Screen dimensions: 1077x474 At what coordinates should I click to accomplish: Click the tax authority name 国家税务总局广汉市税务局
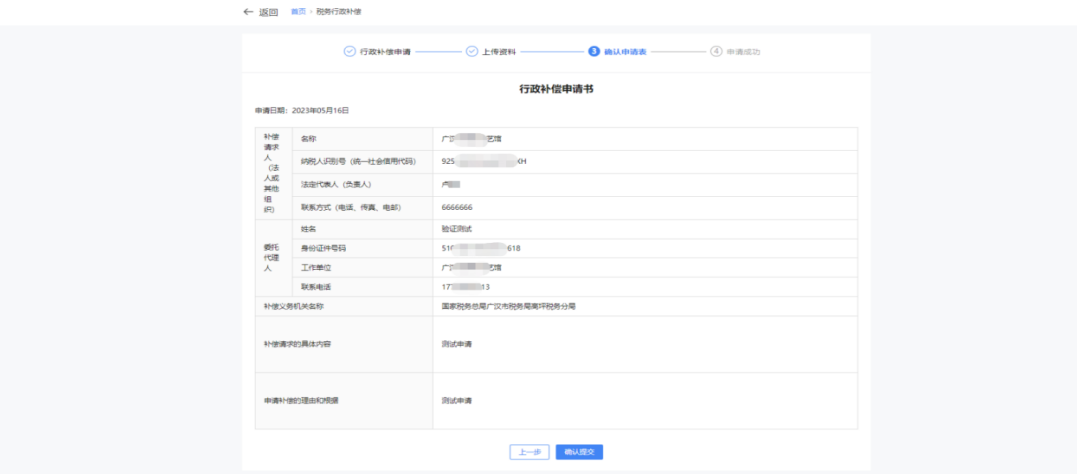click(x=508, y=306)
